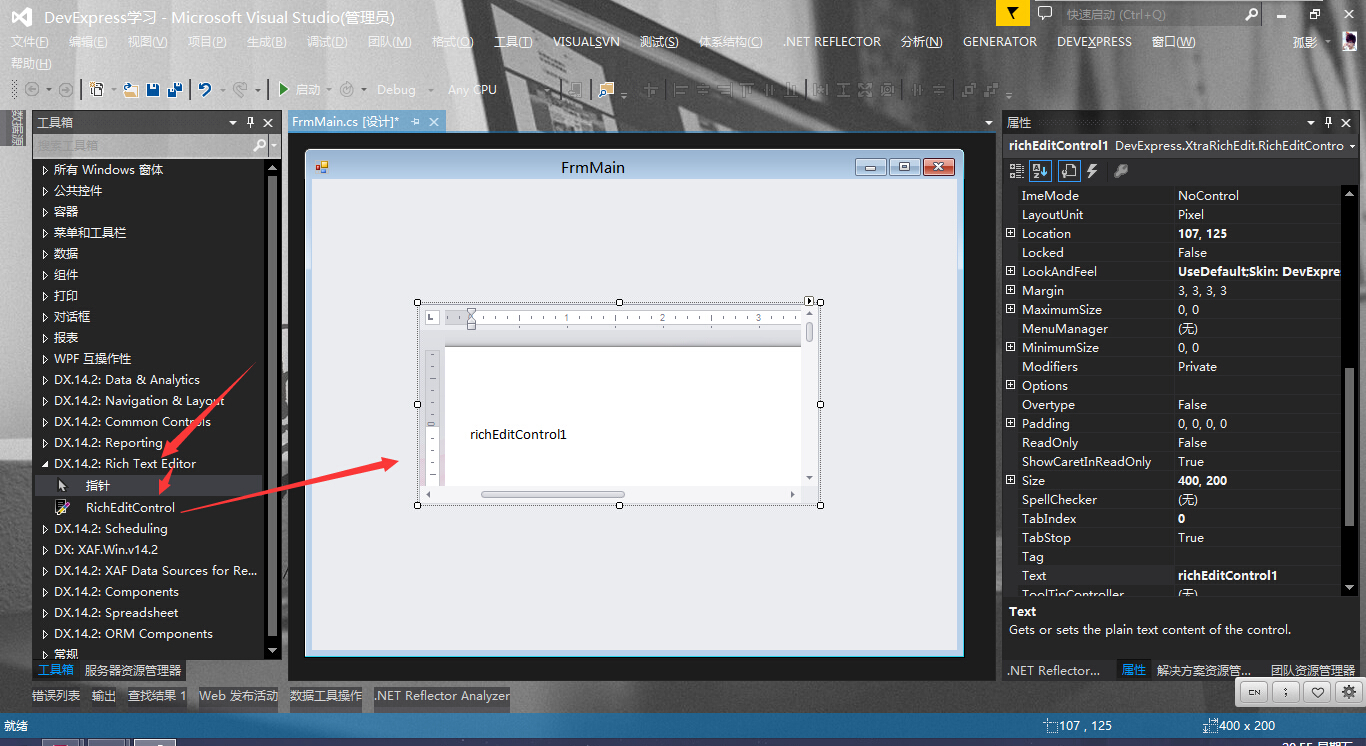Click the Save icon in toolbar

pos(153,89)
